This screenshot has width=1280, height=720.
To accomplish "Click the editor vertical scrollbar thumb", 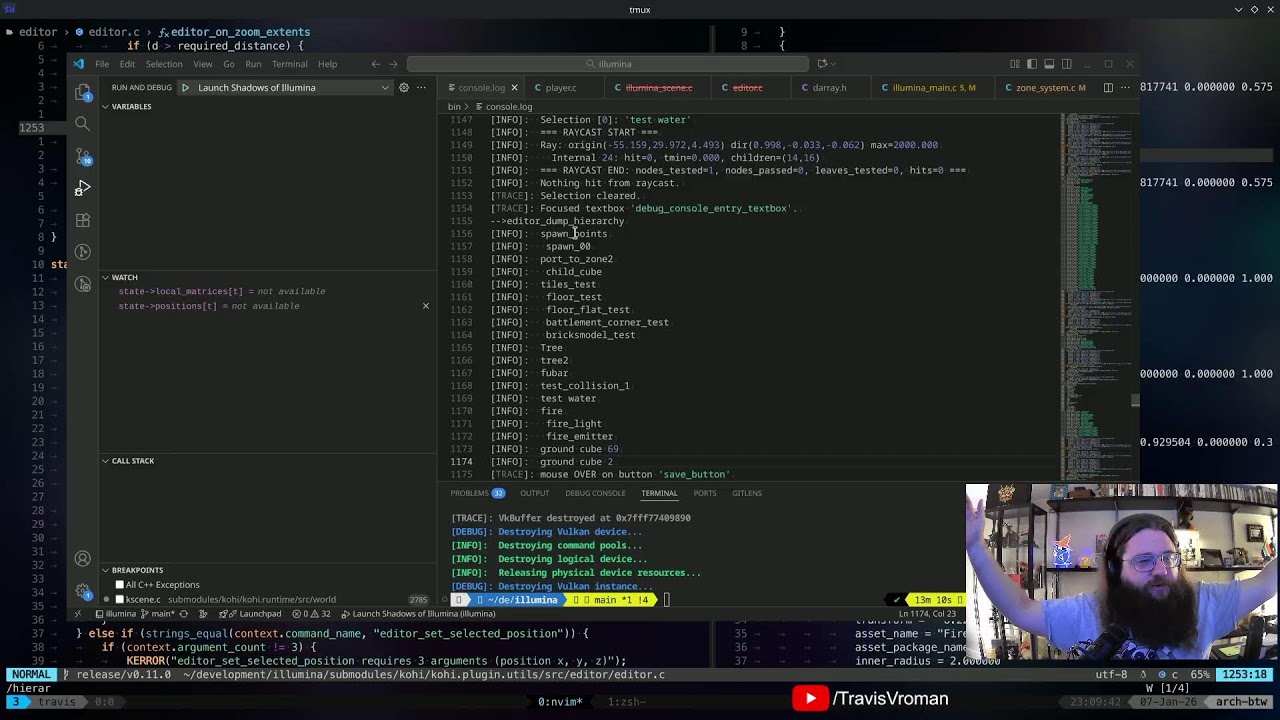I will 1135,401.
